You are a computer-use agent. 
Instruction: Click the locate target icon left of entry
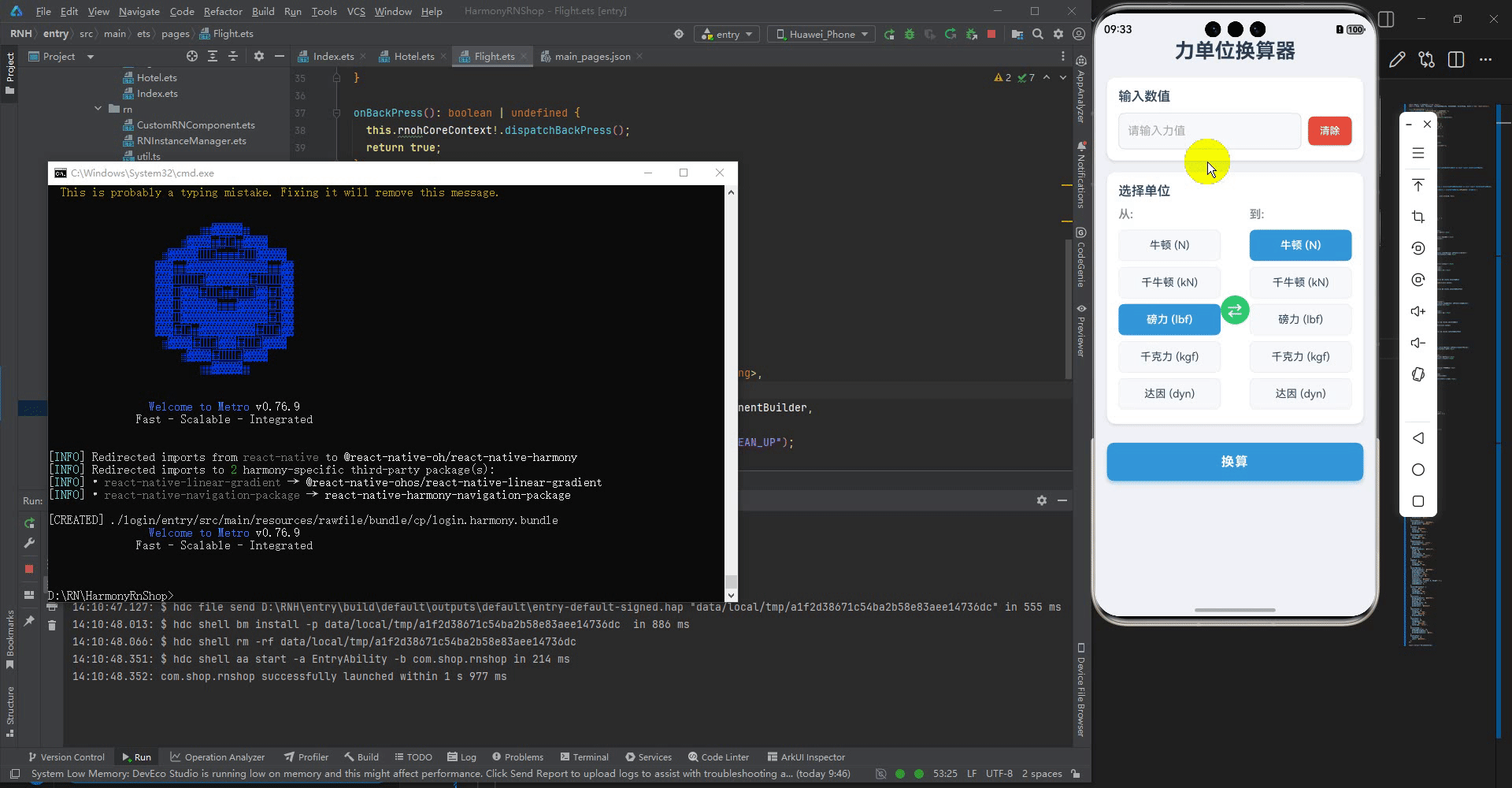pos(679,35)
